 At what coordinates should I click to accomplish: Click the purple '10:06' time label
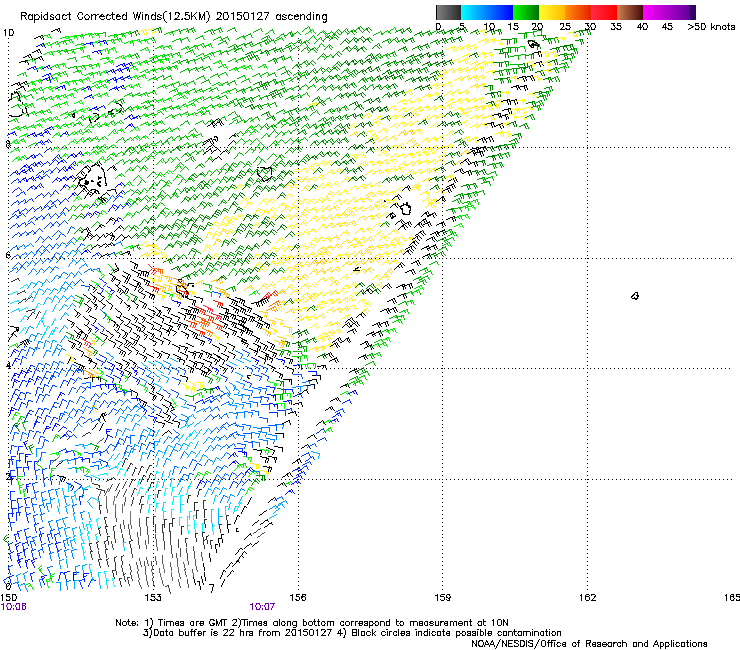click(x=13, y=607)
